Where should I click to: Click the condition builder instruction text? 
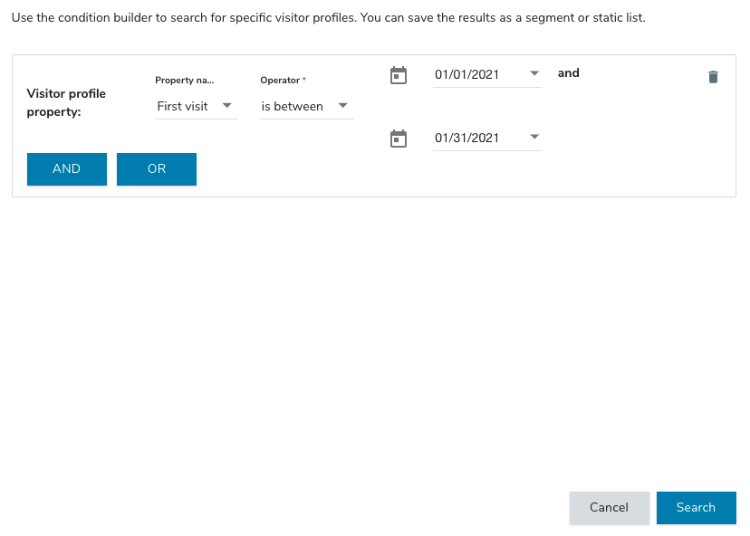328,18
